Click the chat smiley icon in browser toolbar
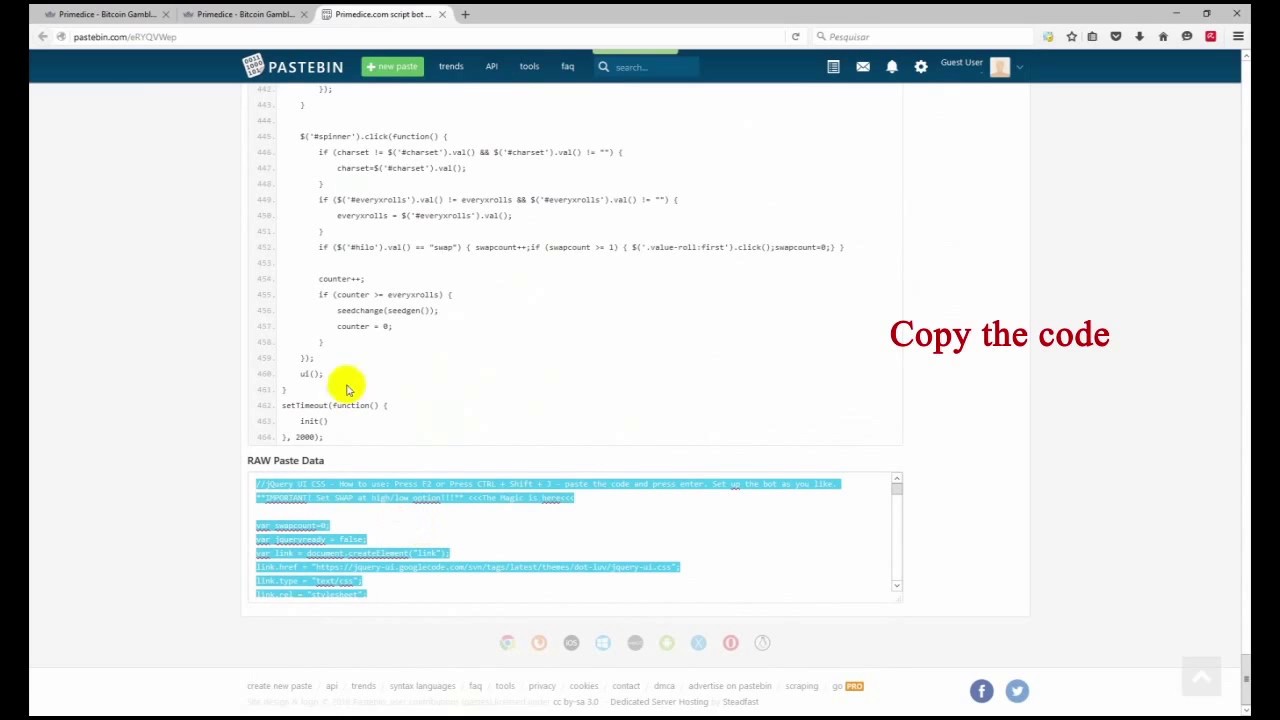 coord(1187,37)
